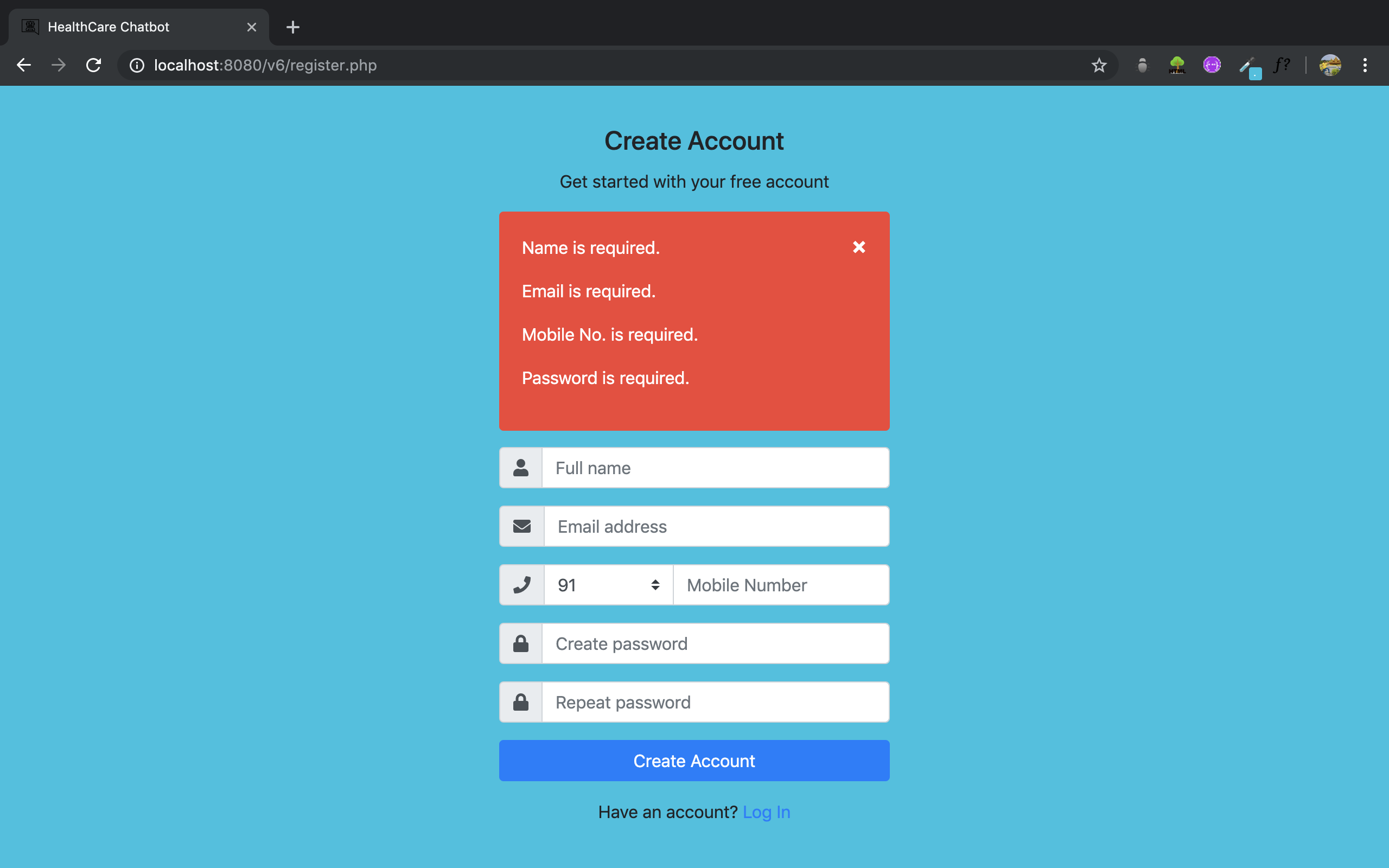The width and height of the screenshot is (1389, 868).
Task: Focus the Mobile Number input field
Action: point(781,585)
